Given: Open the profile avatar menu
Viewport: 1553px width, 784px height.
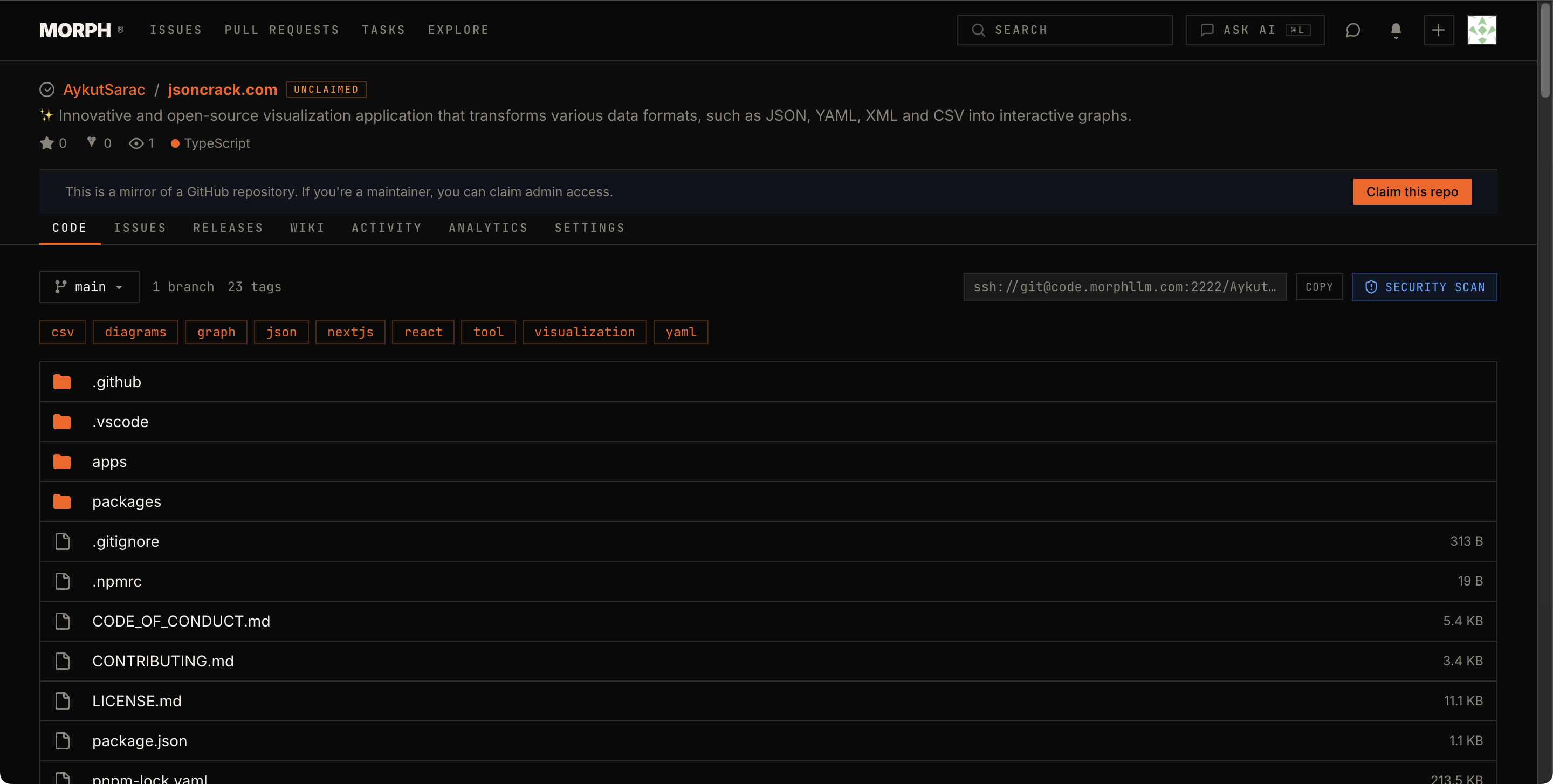Looking at the screenshot, I should point(1482,30).
